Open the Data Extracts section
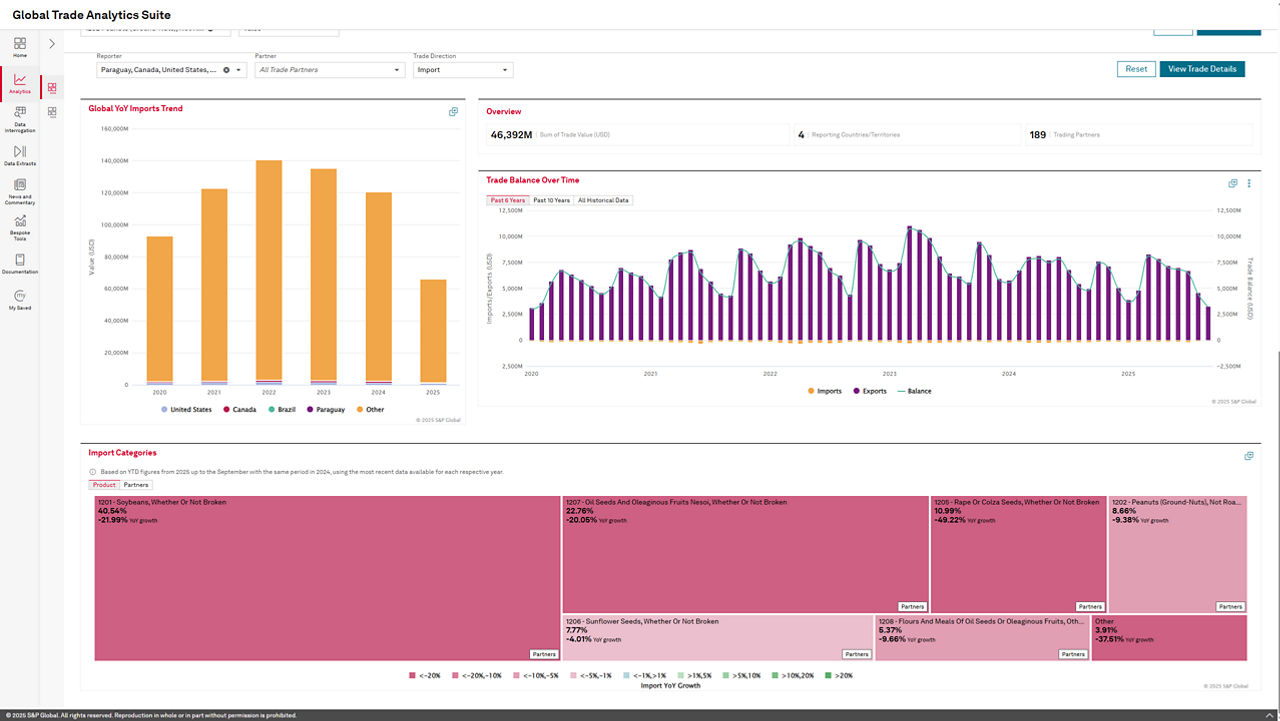1280x721 pixels. point(20,154)
